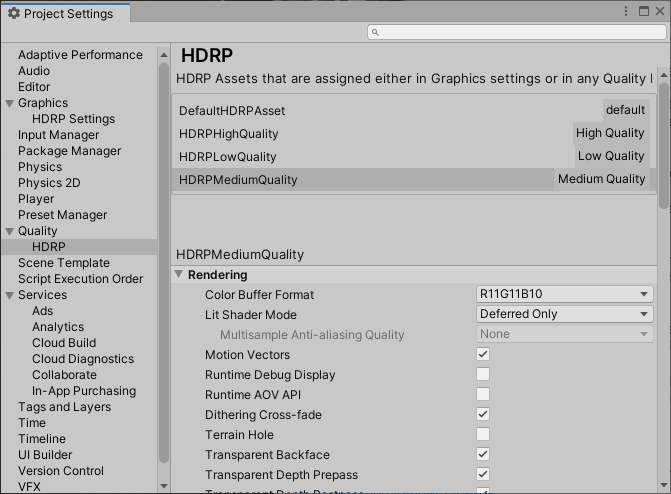Toggle Dithering Cross-fade checkbox
Image resolution: width=671 pixels, height=494 pixels.
pyautogui.click(x=483, y=414)
